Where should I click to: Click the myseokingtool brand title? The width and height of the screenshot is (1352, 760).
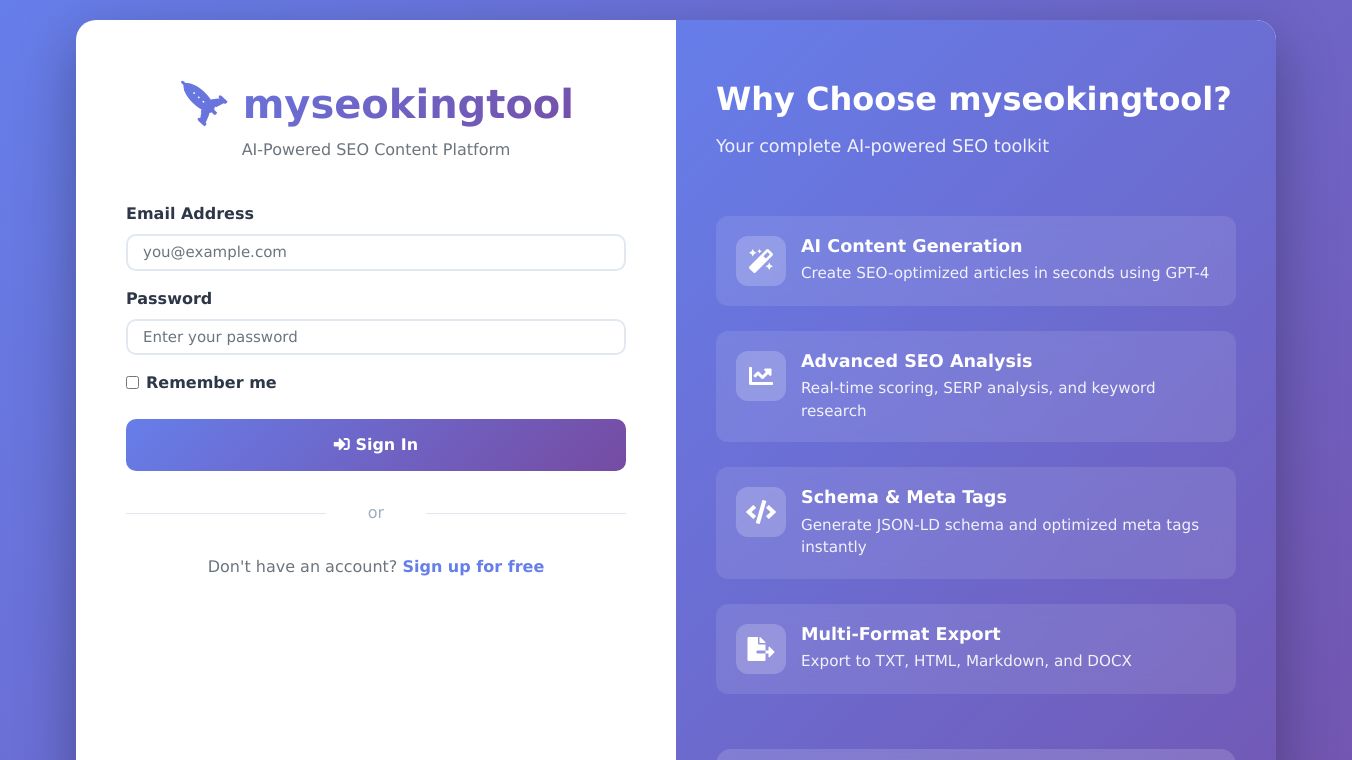click(x=408, y=105)
